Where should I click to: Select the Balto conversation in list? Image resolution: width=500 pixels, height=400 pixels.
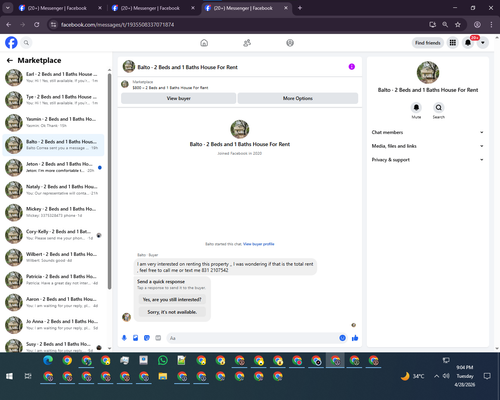53,145
